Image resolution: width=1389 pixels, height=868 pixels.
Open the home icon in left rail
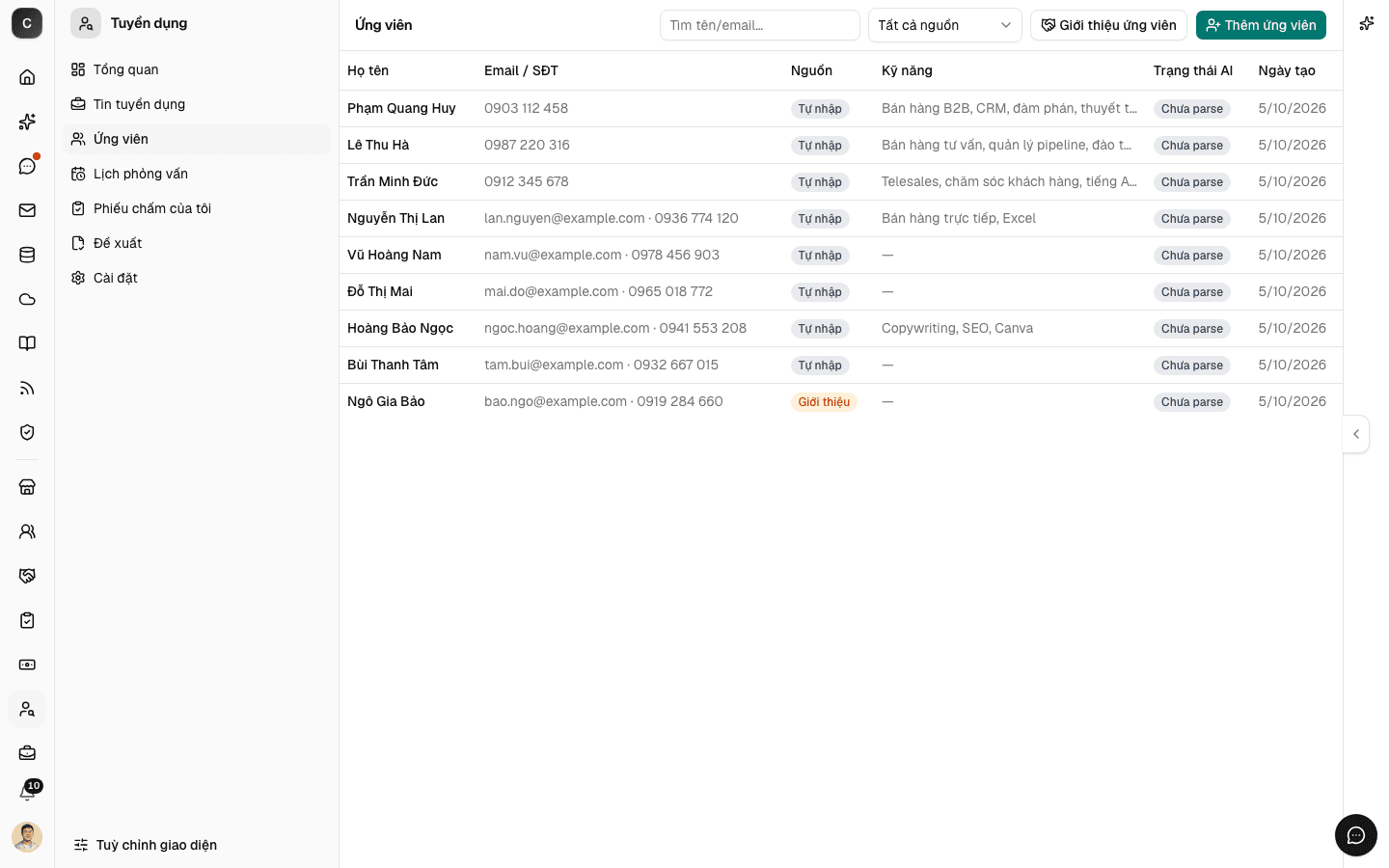tap(27, 77)
